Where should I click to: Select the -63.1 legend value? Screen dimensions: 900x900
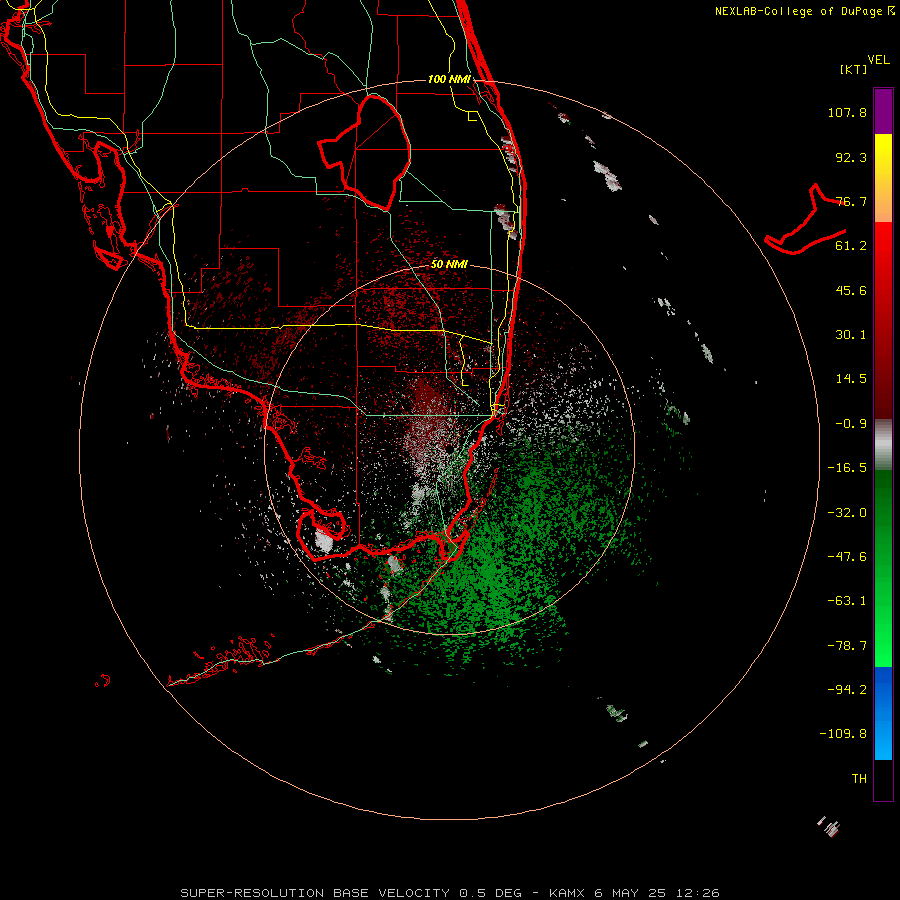click(847, 600)
